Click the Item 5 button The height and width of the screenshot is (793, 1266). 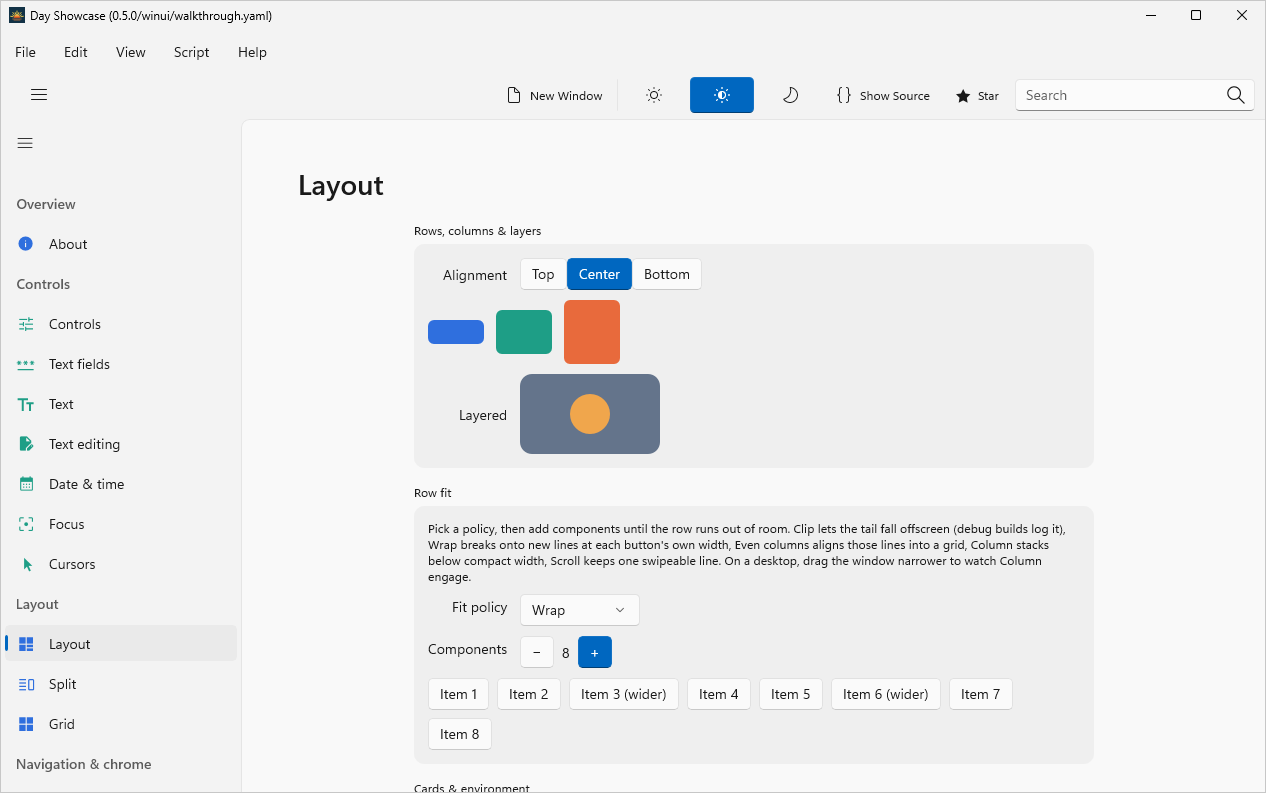(791, 694)
